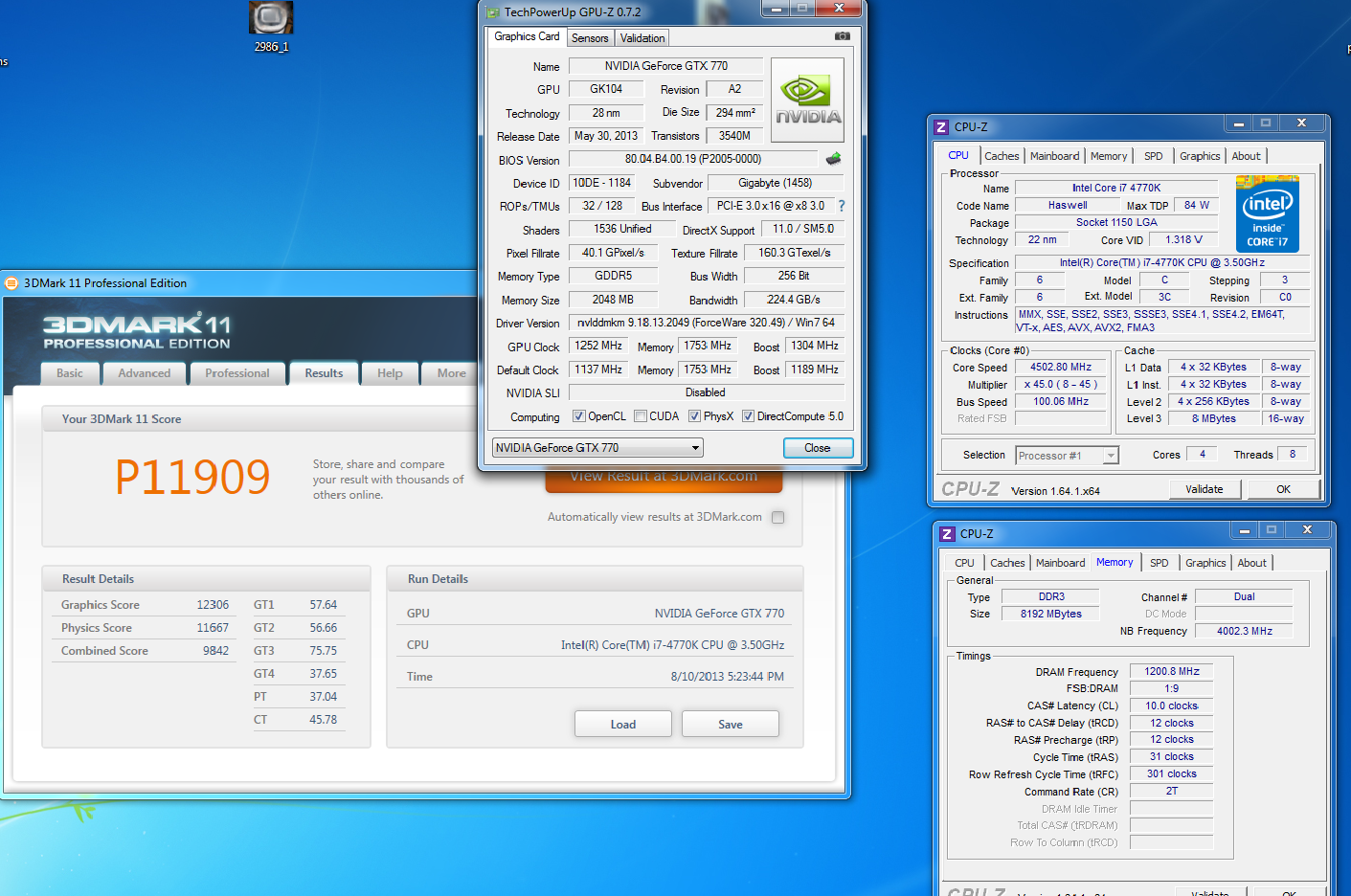Screen dimensions: 1351x896
Task: Open the 3DMark Results tab
Action: tap(324, 373)
